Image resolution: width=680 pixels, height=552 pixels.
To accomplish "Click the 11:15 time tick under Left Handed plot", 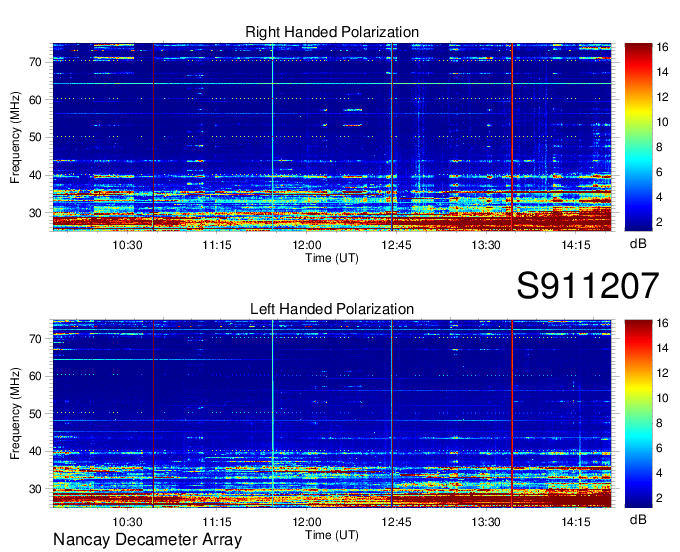I will click(217, 522).
